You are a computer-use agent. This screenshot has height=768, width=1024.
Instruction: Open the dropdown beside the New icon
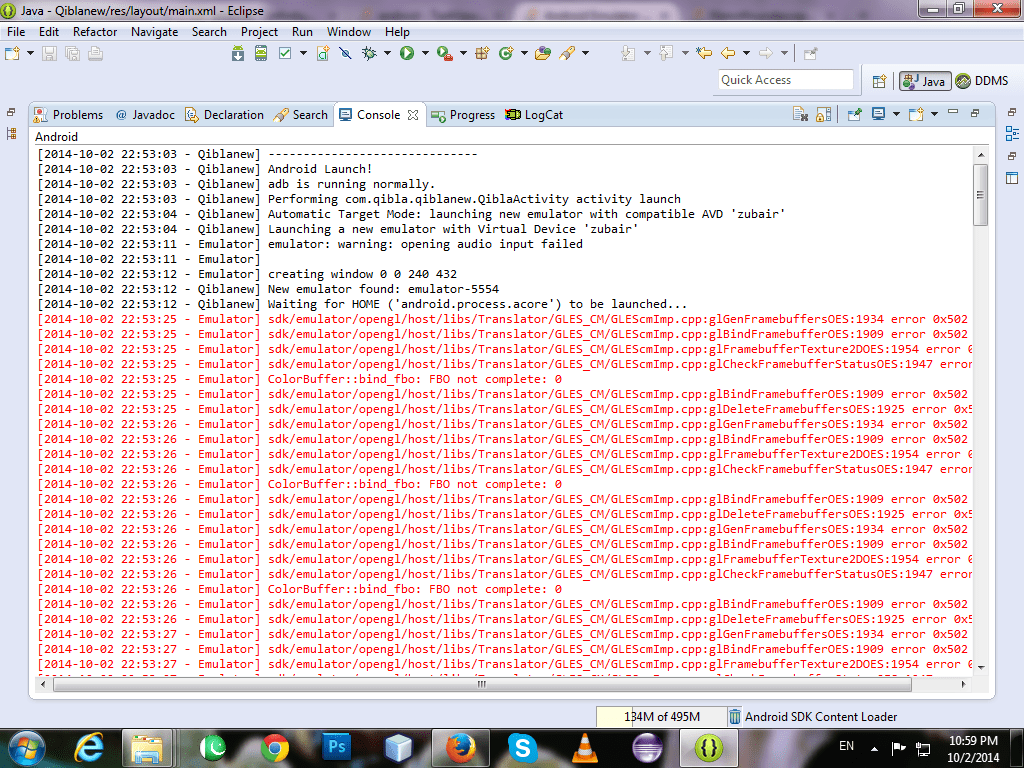(x=30, y=54)
